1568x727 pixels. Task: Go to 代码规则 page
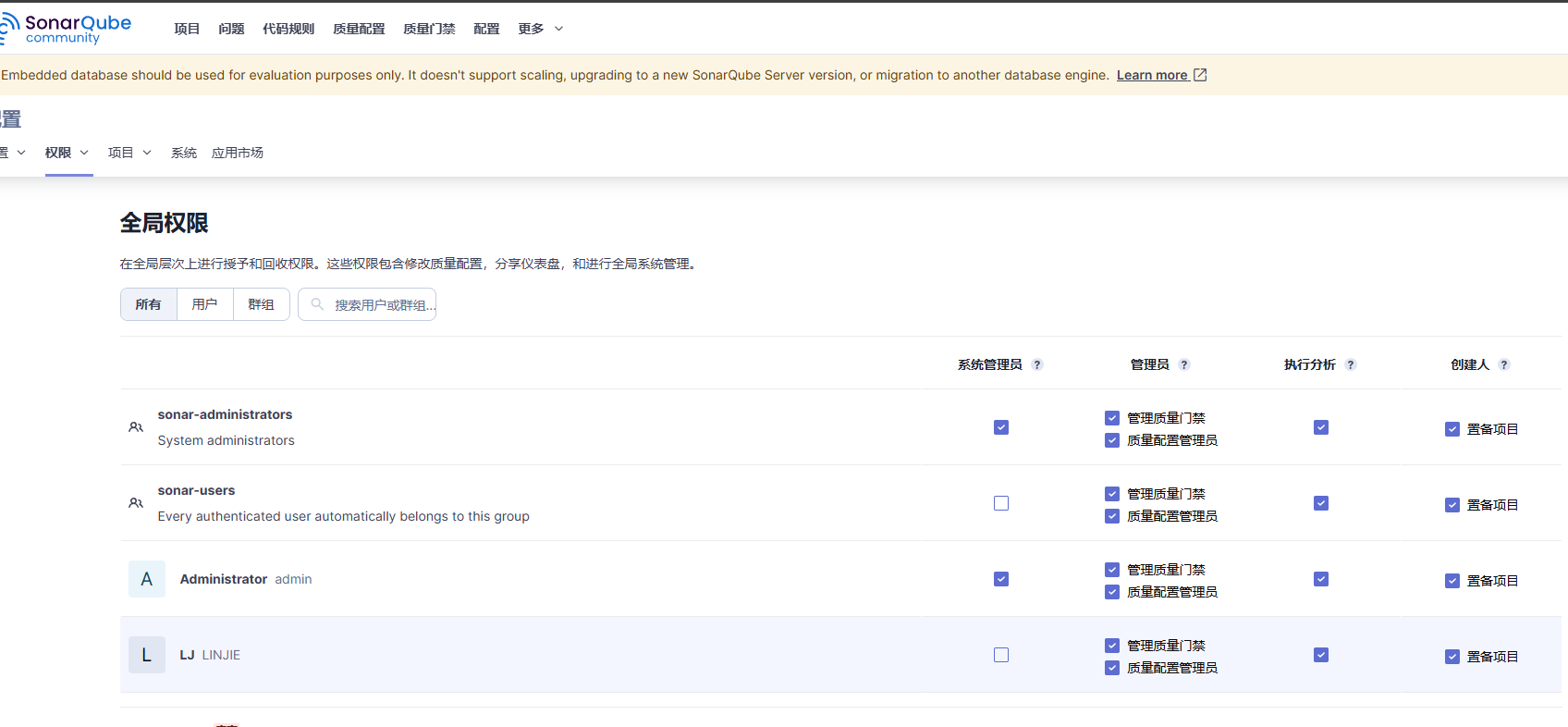(288, 29)
